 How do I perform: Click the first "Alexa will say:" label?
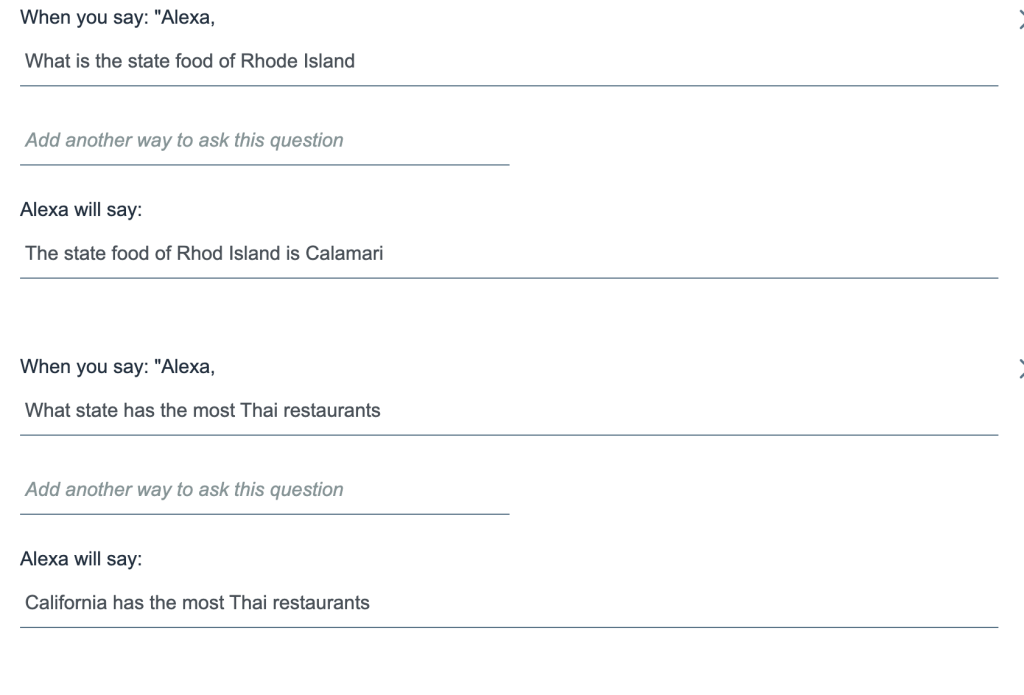click(81, 211)
